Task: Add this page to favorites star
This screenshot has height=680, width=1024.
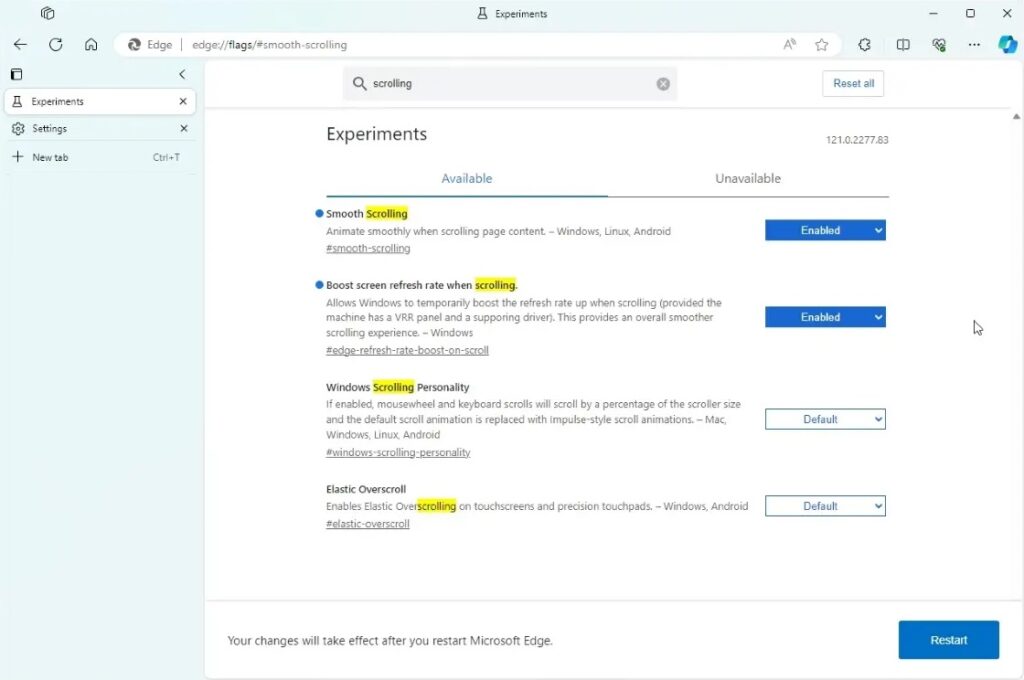Action: click(x=821, y=45)
